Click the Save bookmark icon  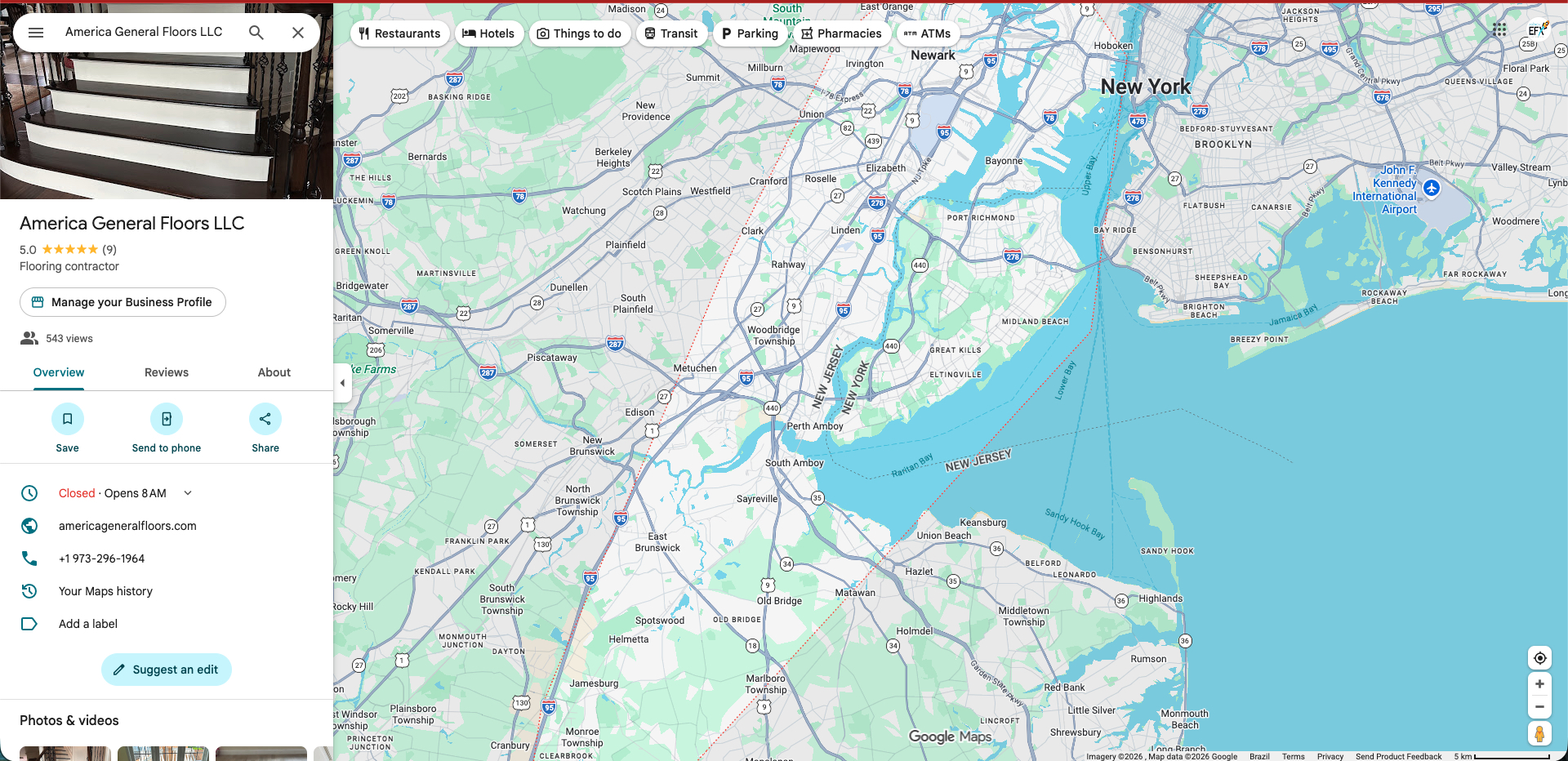click(67, 419)
